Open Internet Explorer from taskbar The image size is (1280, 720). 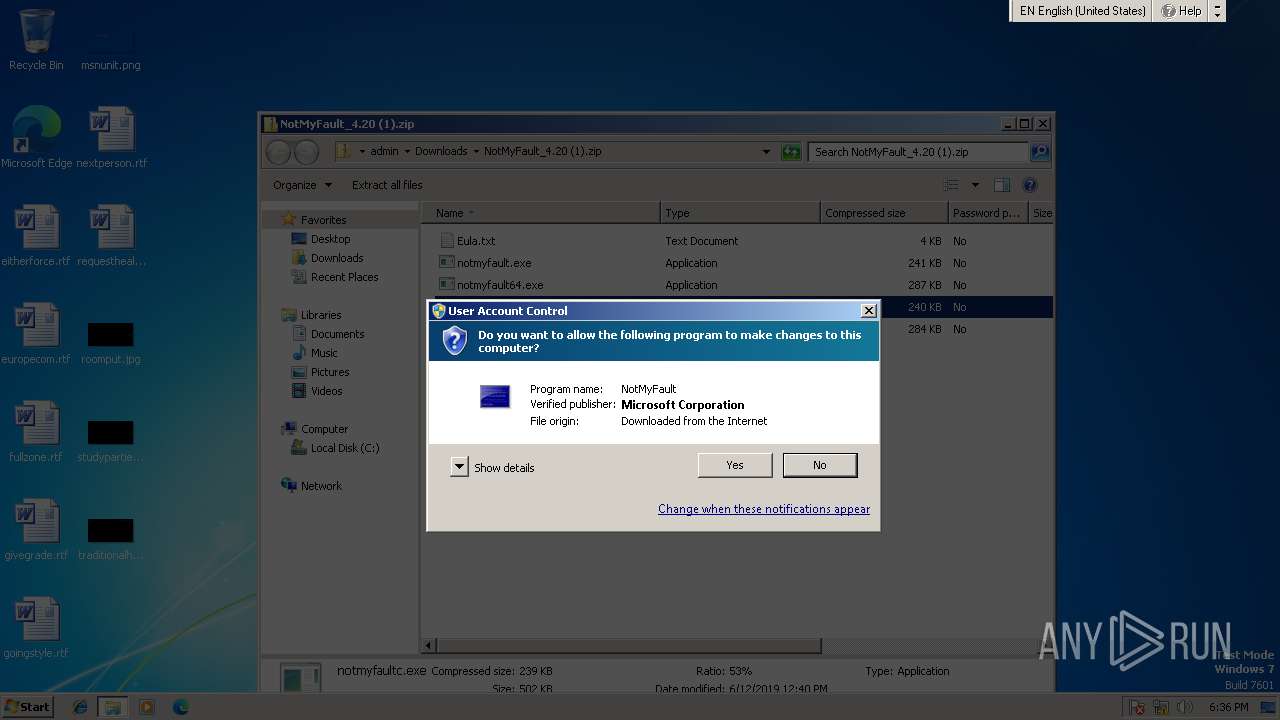click(80, 707)
